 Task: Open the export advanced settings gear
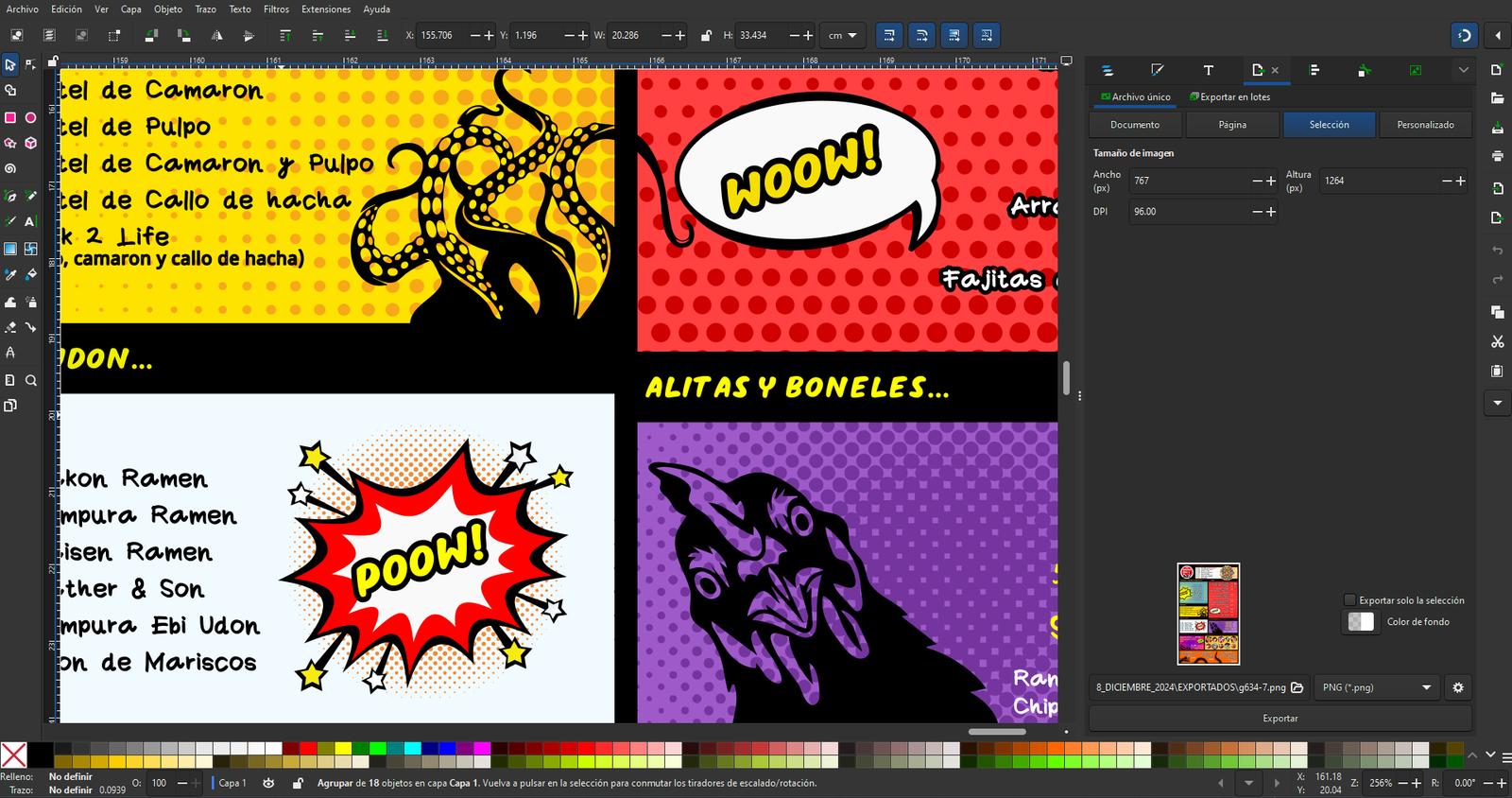[x=1457, y=687]
